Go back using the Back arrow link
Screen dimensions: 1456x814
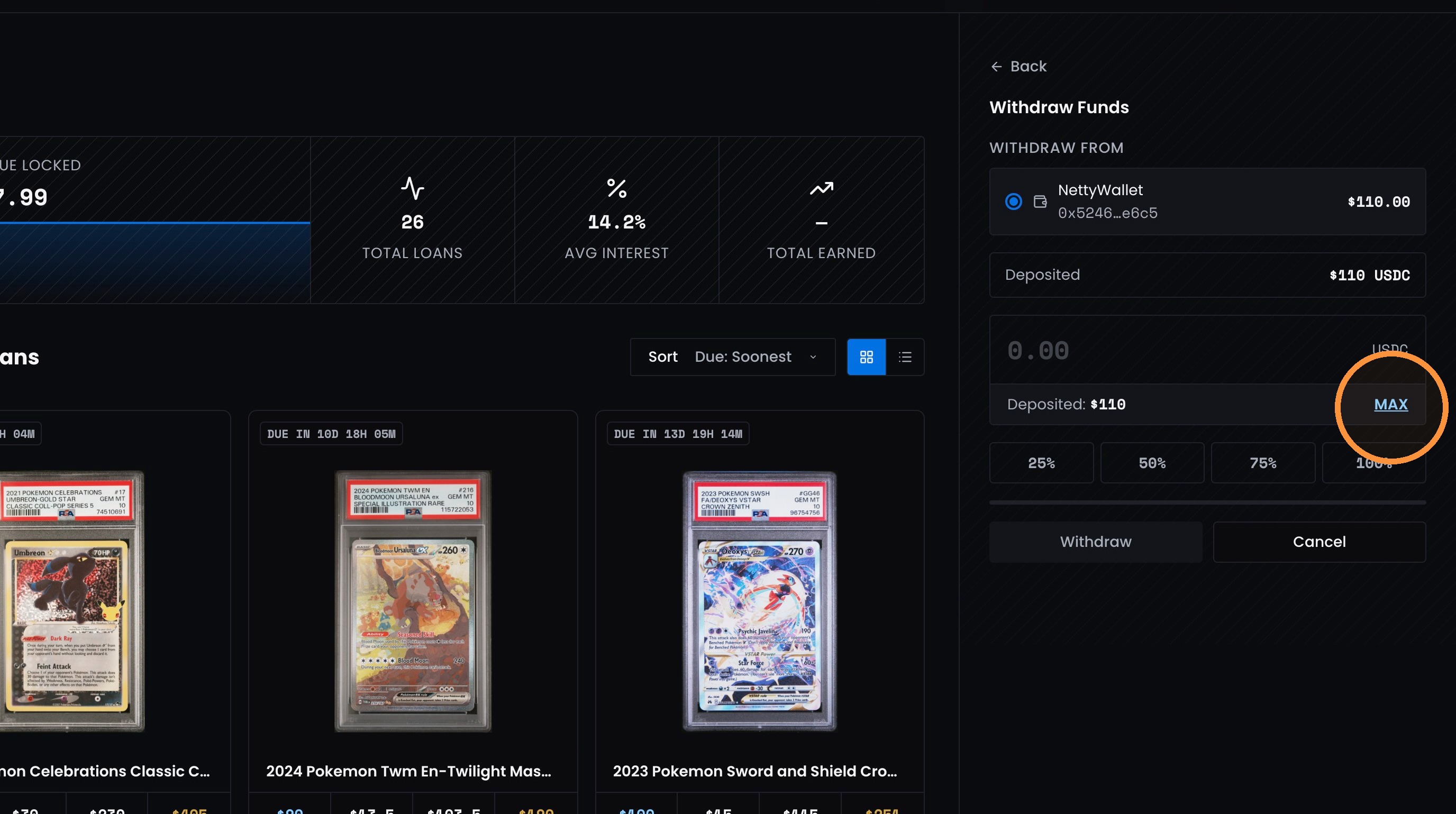click(1018, 67)
